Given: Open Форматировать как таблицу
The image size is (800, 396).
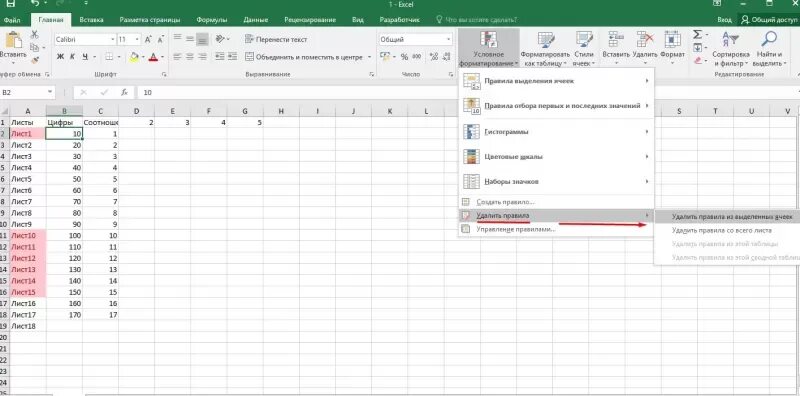Looking at the screenshot, I should (545, 49).
